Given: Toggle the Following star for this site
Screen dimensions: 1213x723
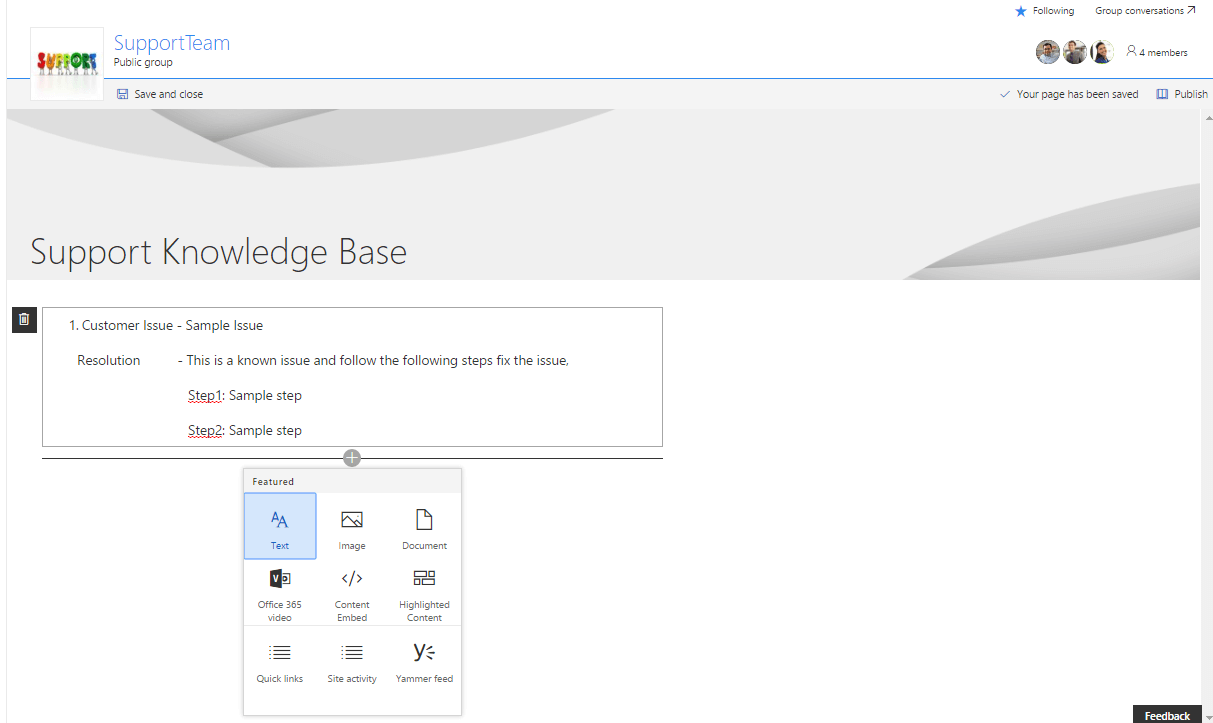Looking at the screenshot, I should (1044, 11).
